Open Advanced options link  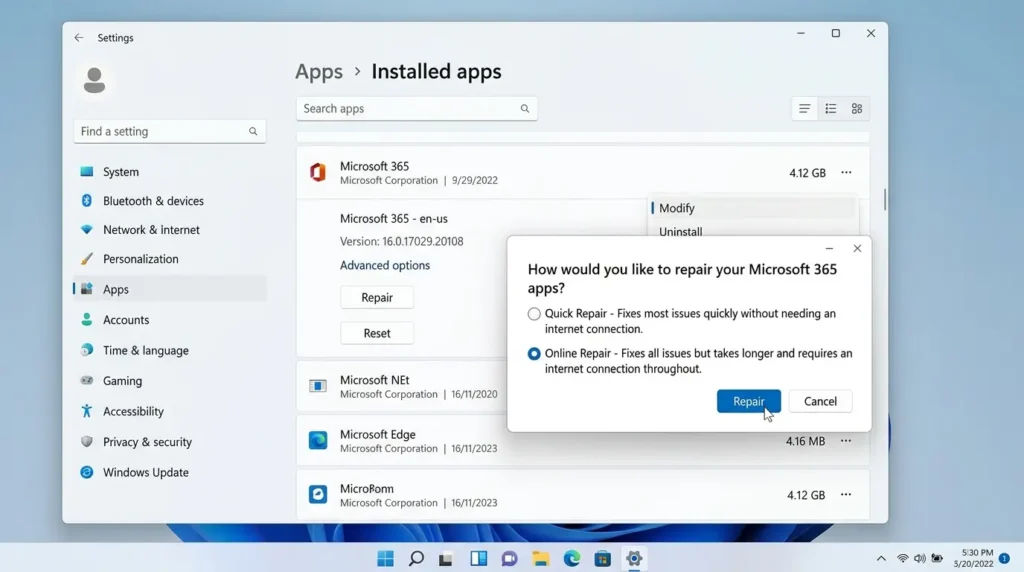click(x=385, y=265)
